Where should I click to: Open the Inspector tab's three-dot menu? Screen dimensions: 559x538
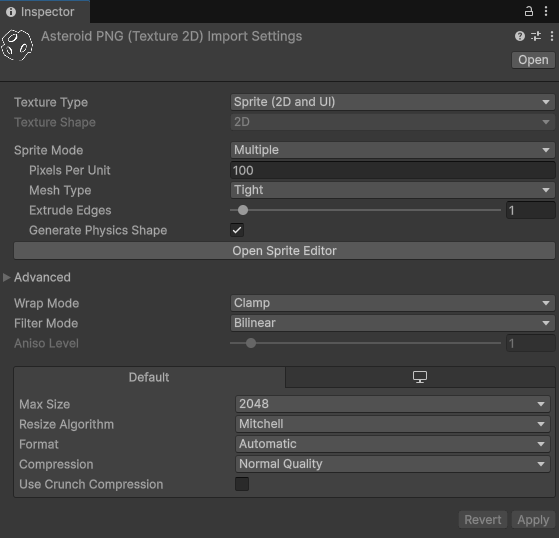tap(546, 11)
